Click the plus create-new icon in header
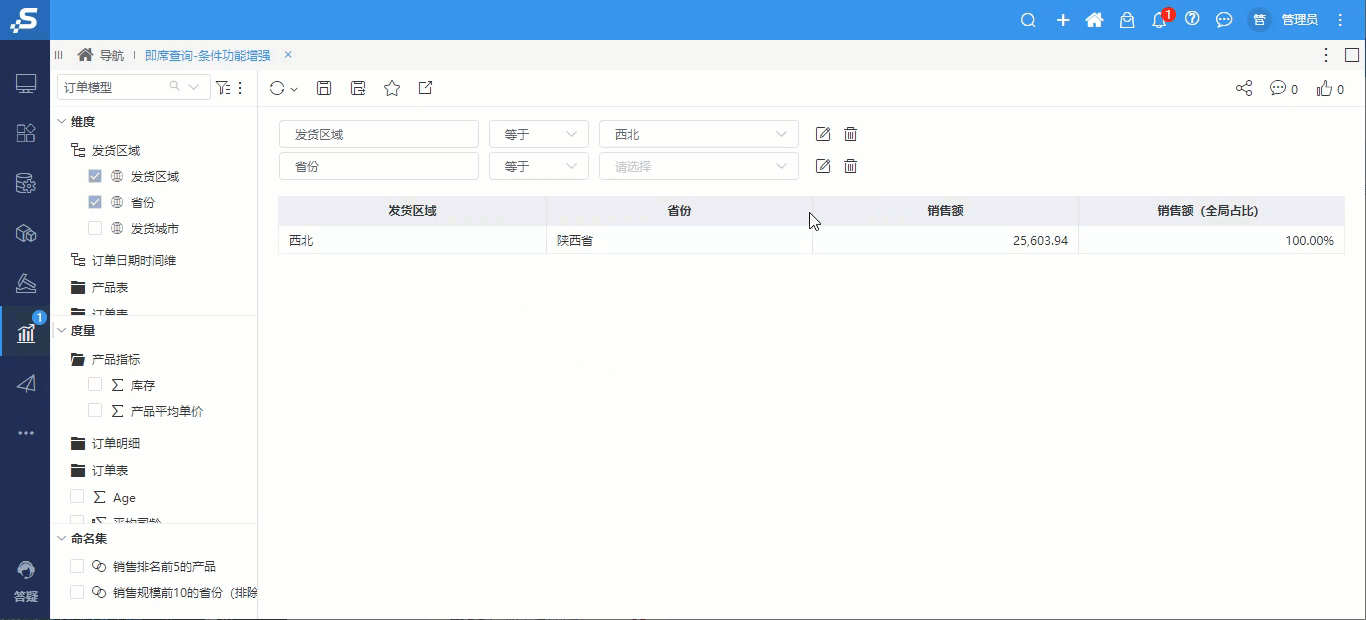Viewport: 1366px width, 620px height. coord(1063,20)
